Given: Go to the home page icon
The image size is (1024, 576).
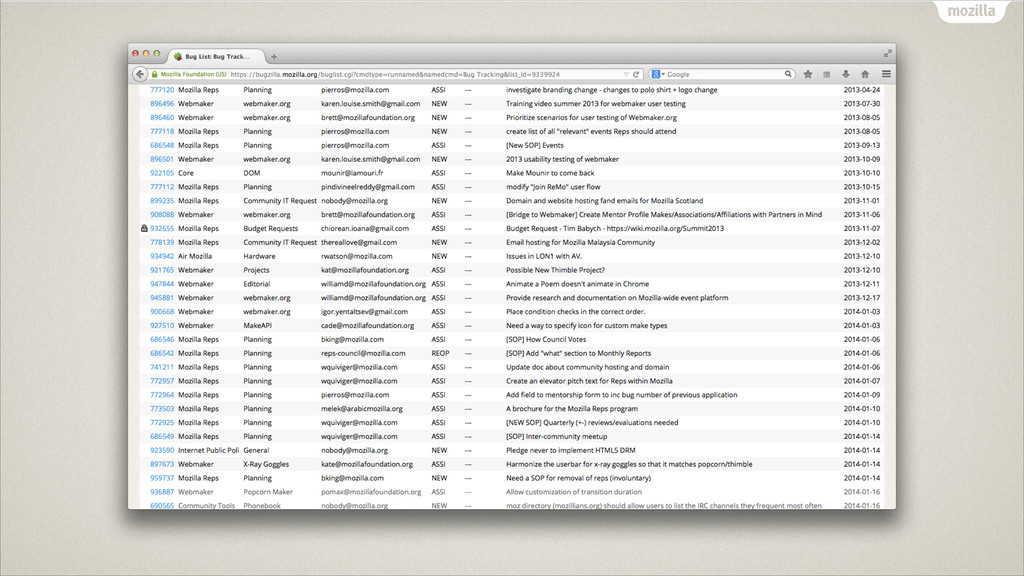Looking at the screenshot, I should point(865,74).
